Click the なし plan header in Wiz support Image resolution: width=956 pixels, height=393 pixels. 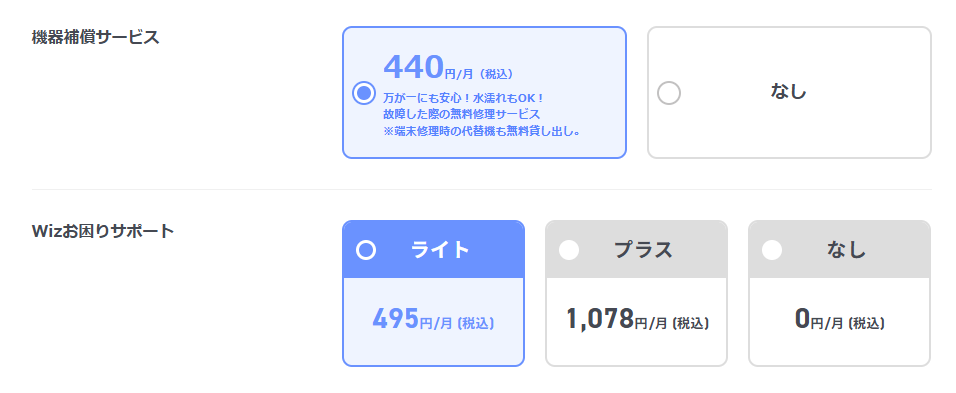[840, 250]
